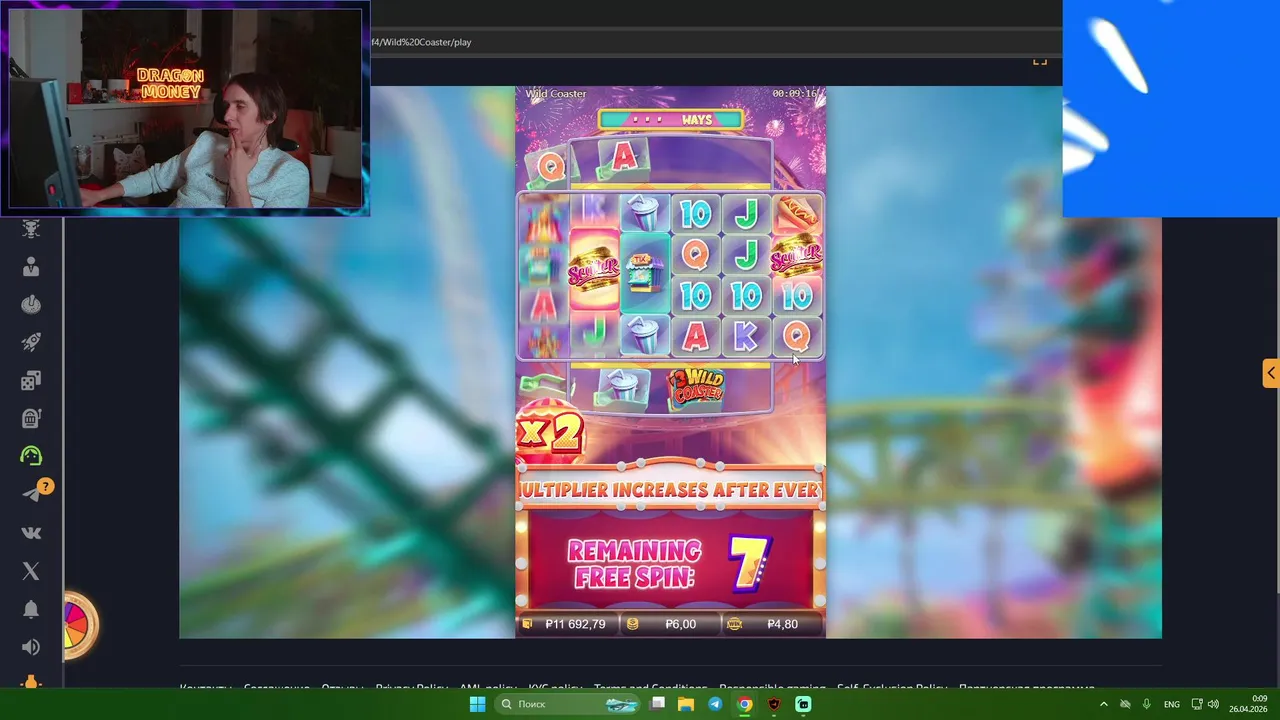This screenshot has height=720, width=1280.
Task: Open Self-Exclusion Policy footer link
Action: 892,687
